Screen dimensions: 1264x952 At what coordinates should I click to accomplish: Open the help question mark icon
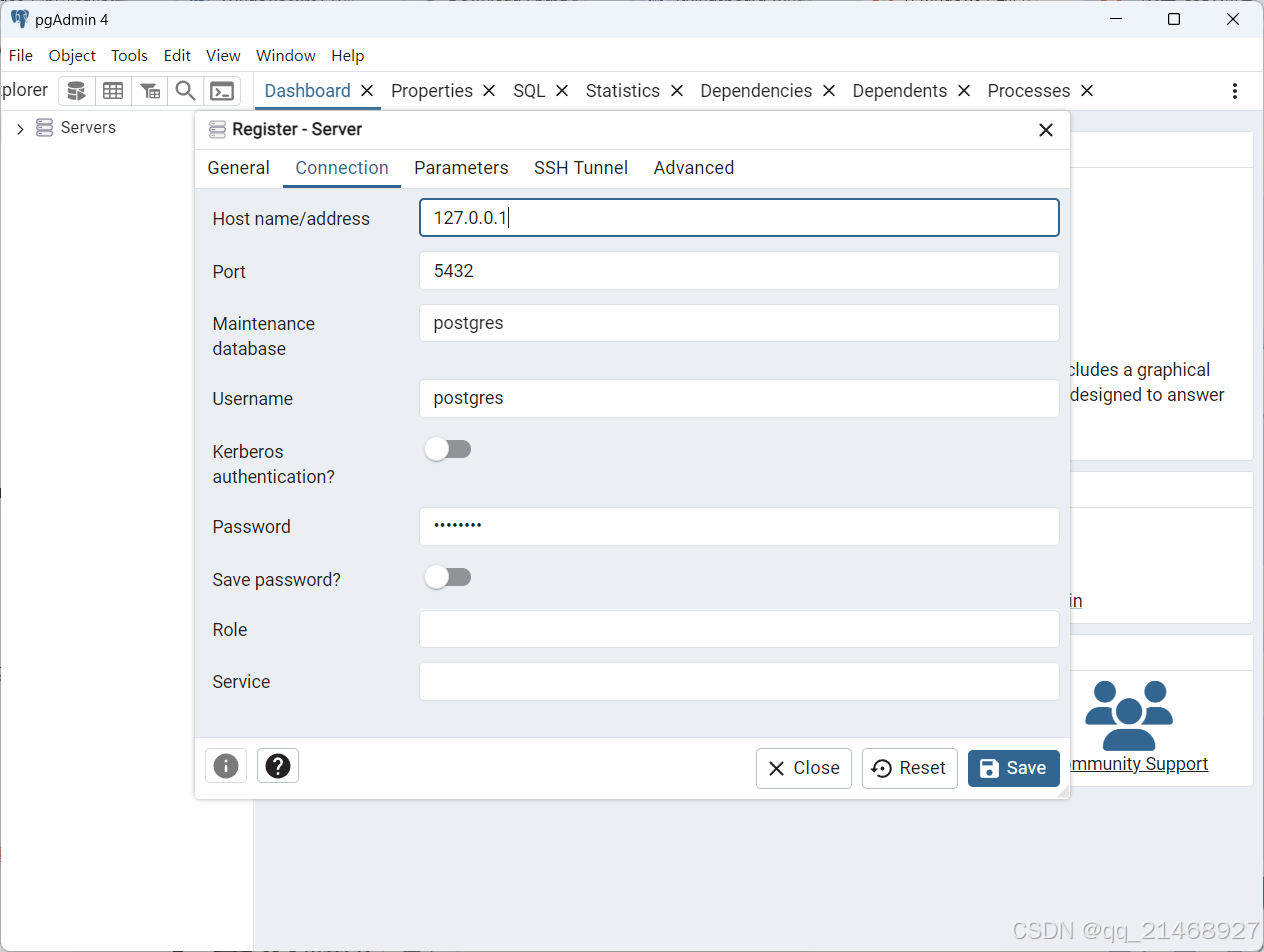tap(278, 766)
